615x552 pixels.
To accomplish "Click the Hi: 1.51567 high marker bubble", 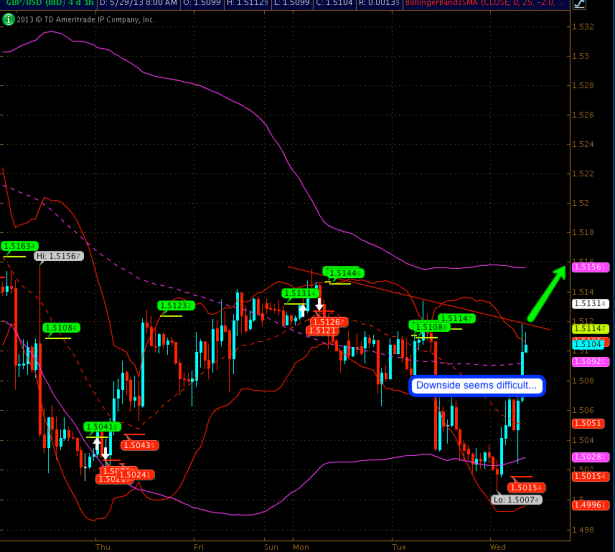I will 59,256.
